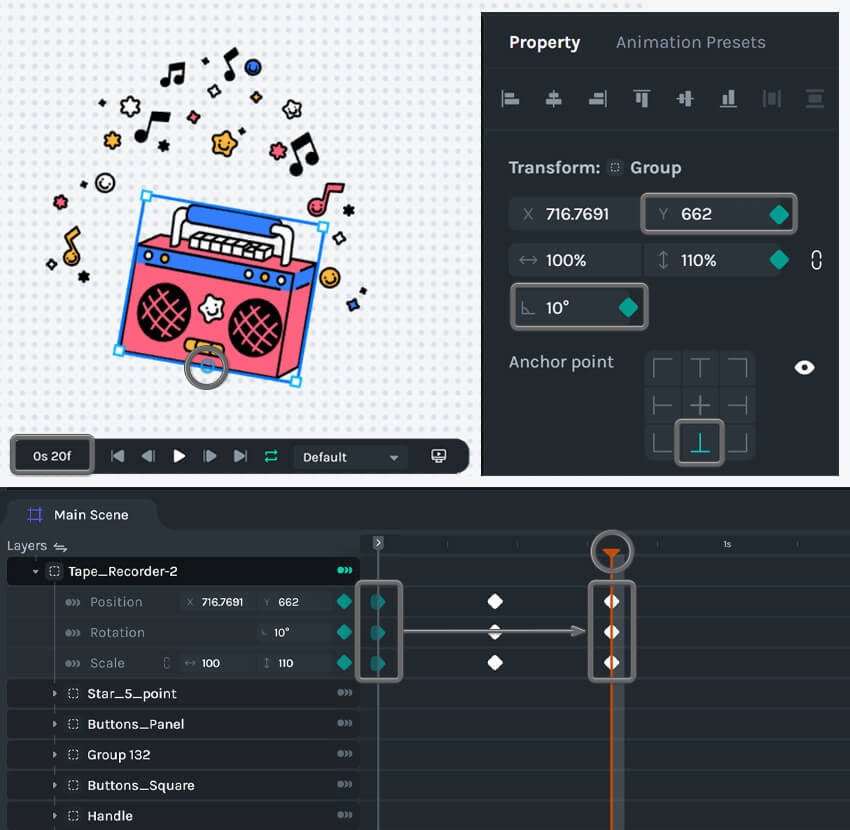Jump to first frame
This screenshot has height=830, width=850.
coord(118,456)
